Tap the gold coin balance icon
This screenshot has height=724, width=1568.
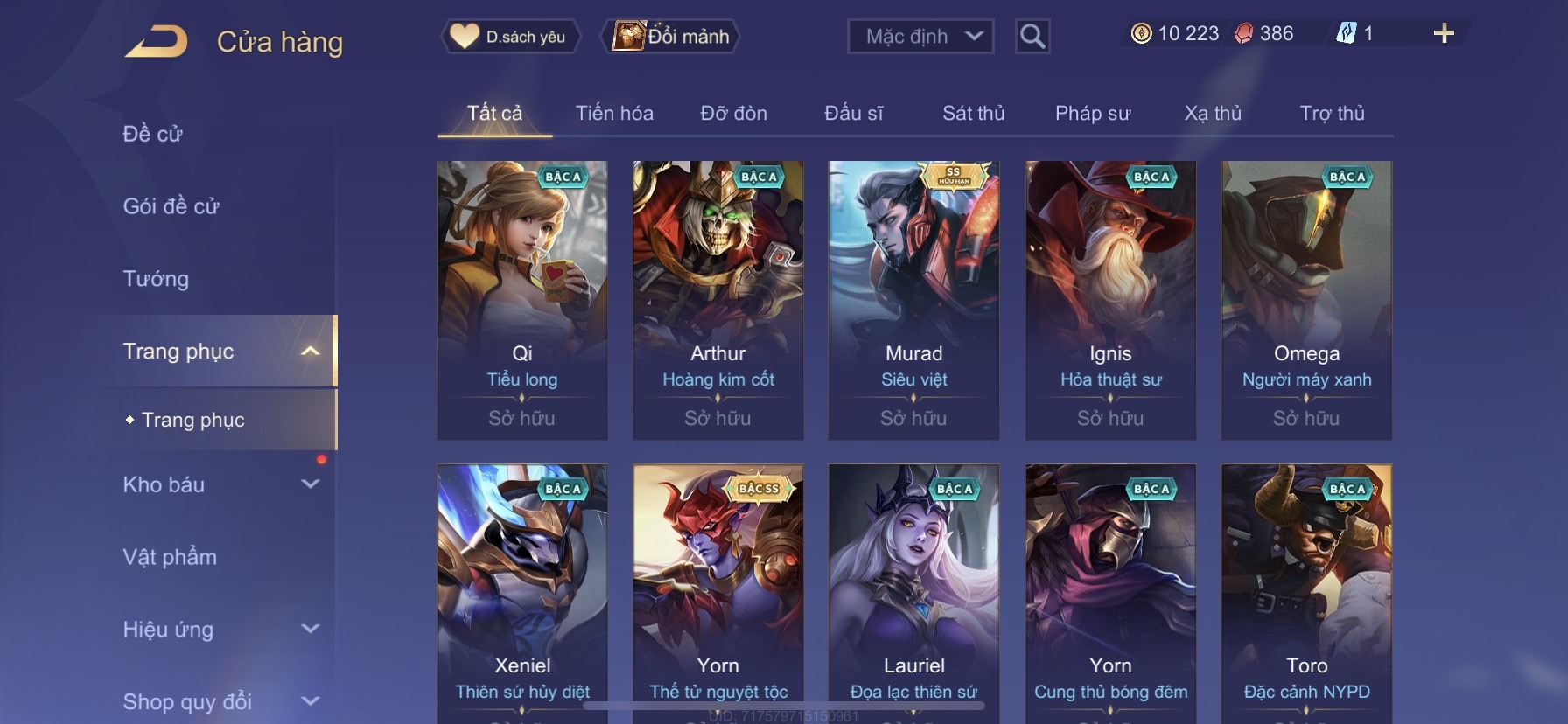click(x=1141, y=33)
